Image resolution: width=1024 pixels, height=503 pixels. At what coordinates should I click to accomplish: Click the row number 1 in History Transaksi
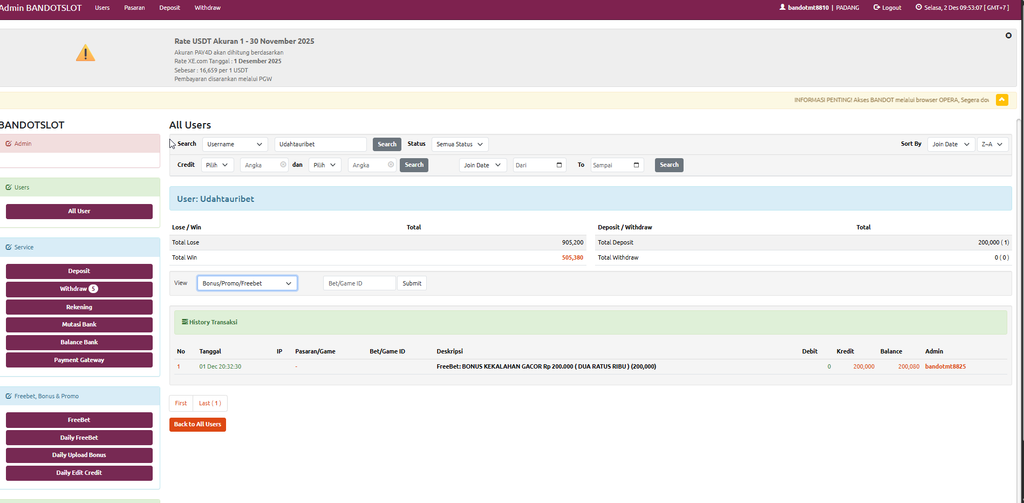[x=178, y=367]
